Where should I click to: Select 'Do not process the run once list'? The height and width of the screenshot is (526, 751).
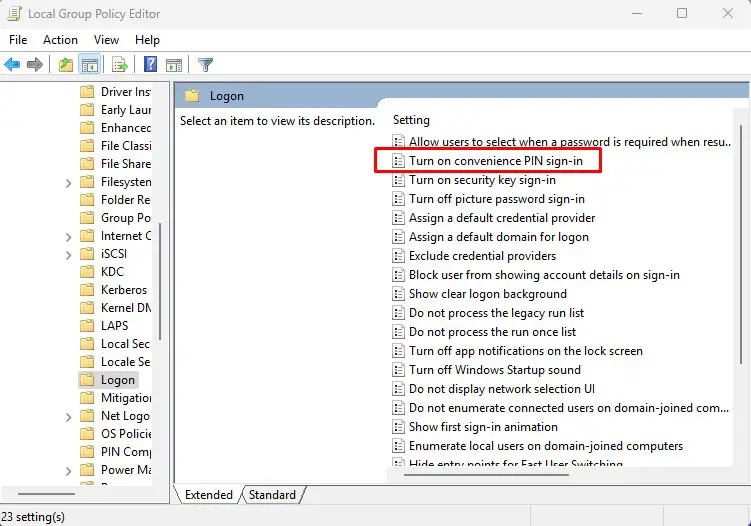click(x=484, y=332)
